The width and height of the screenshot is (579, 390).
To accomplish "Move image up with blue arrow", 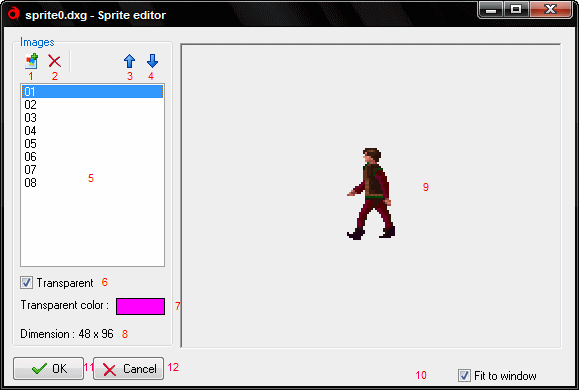I will [129, 61].
